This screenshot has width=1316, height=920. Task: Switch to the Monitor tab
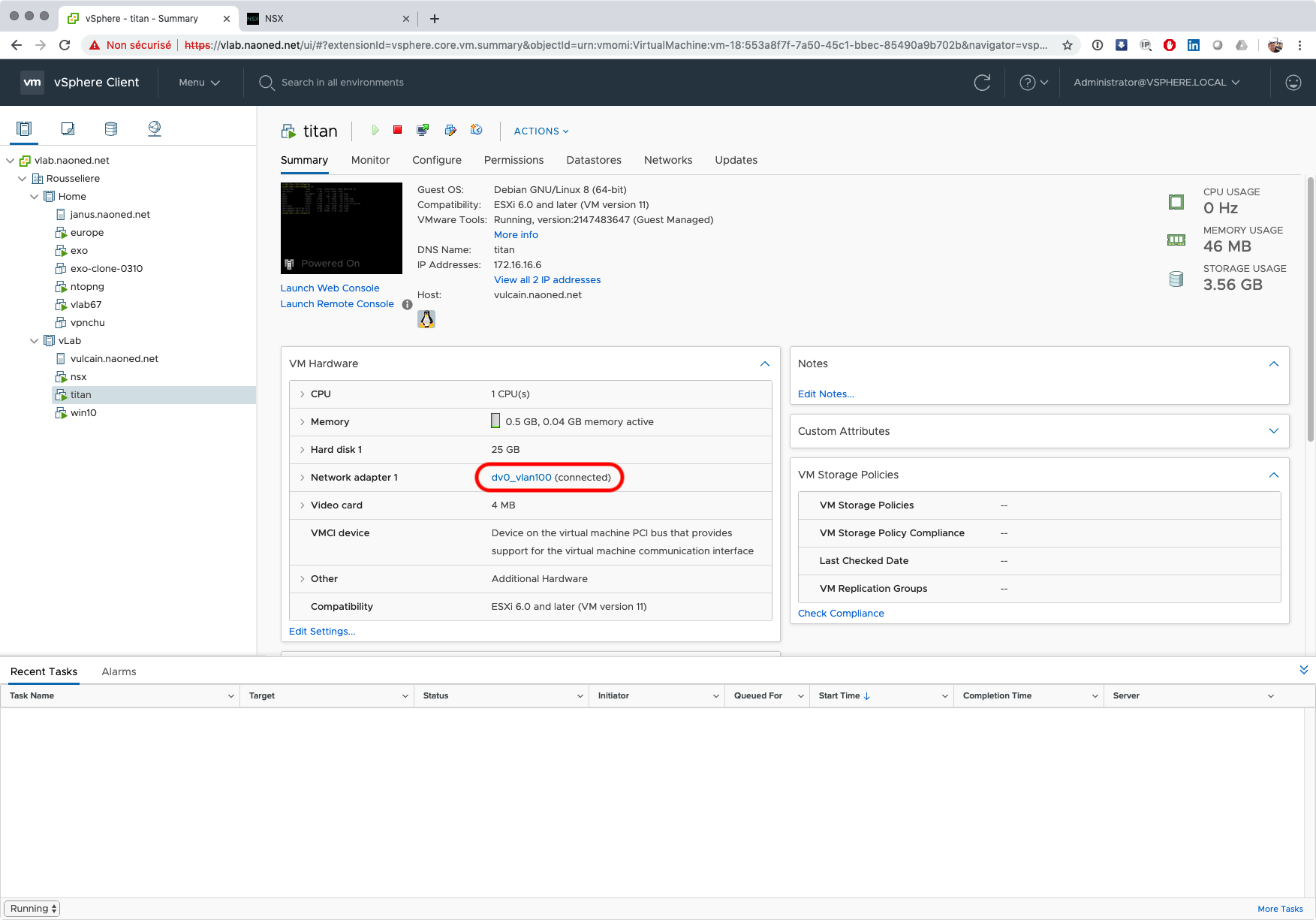click(x=370, y=160)
